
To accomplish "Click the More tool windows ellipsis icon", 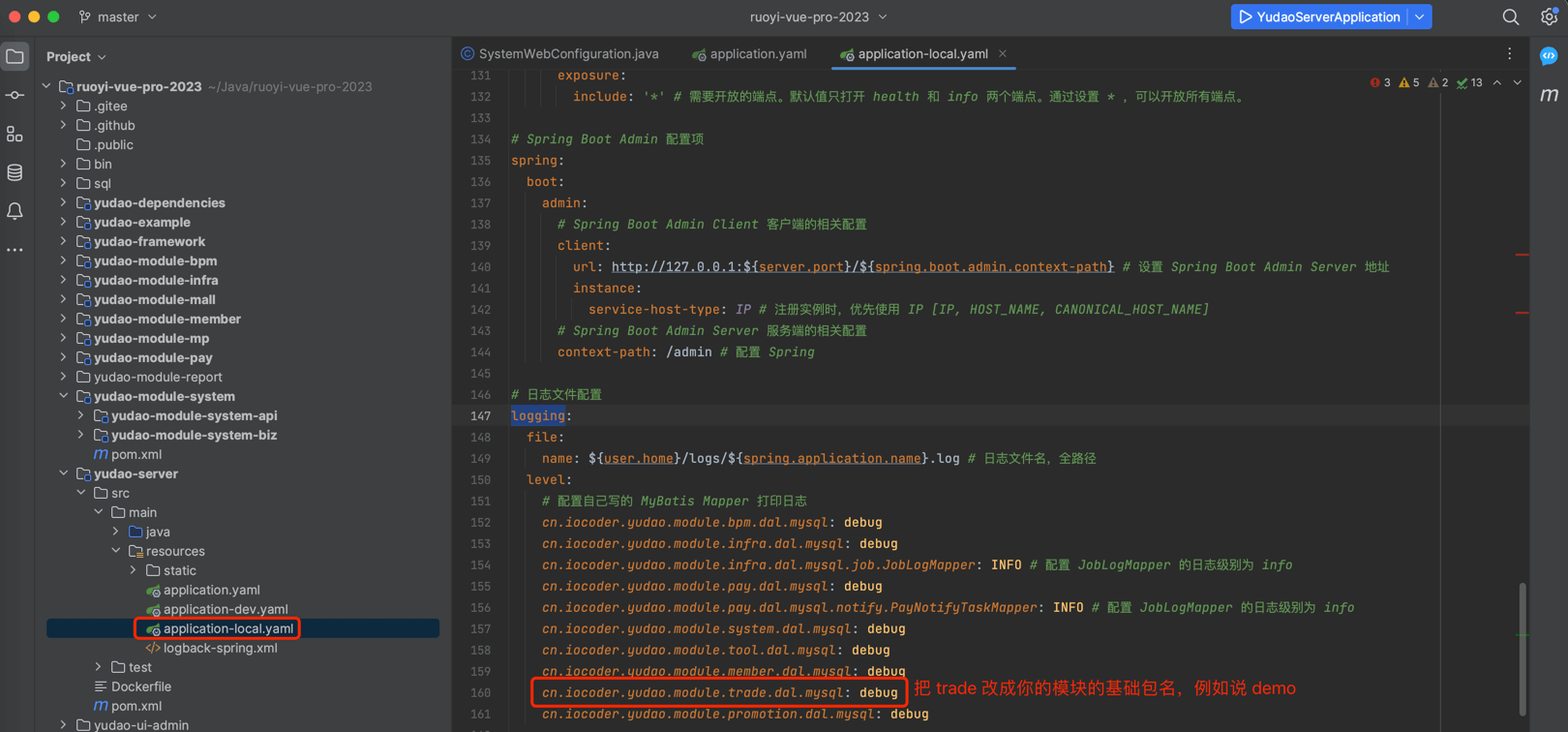I will point(15,250).
